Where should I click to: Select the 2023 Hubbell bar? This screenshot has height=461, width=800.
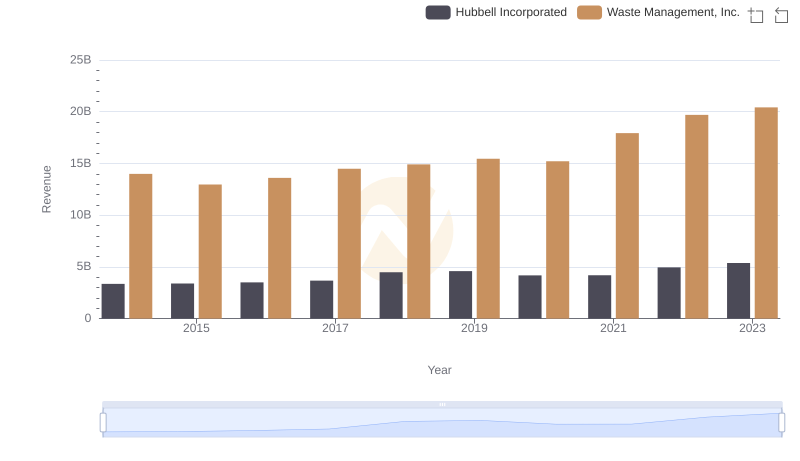[x=738, y=291]
